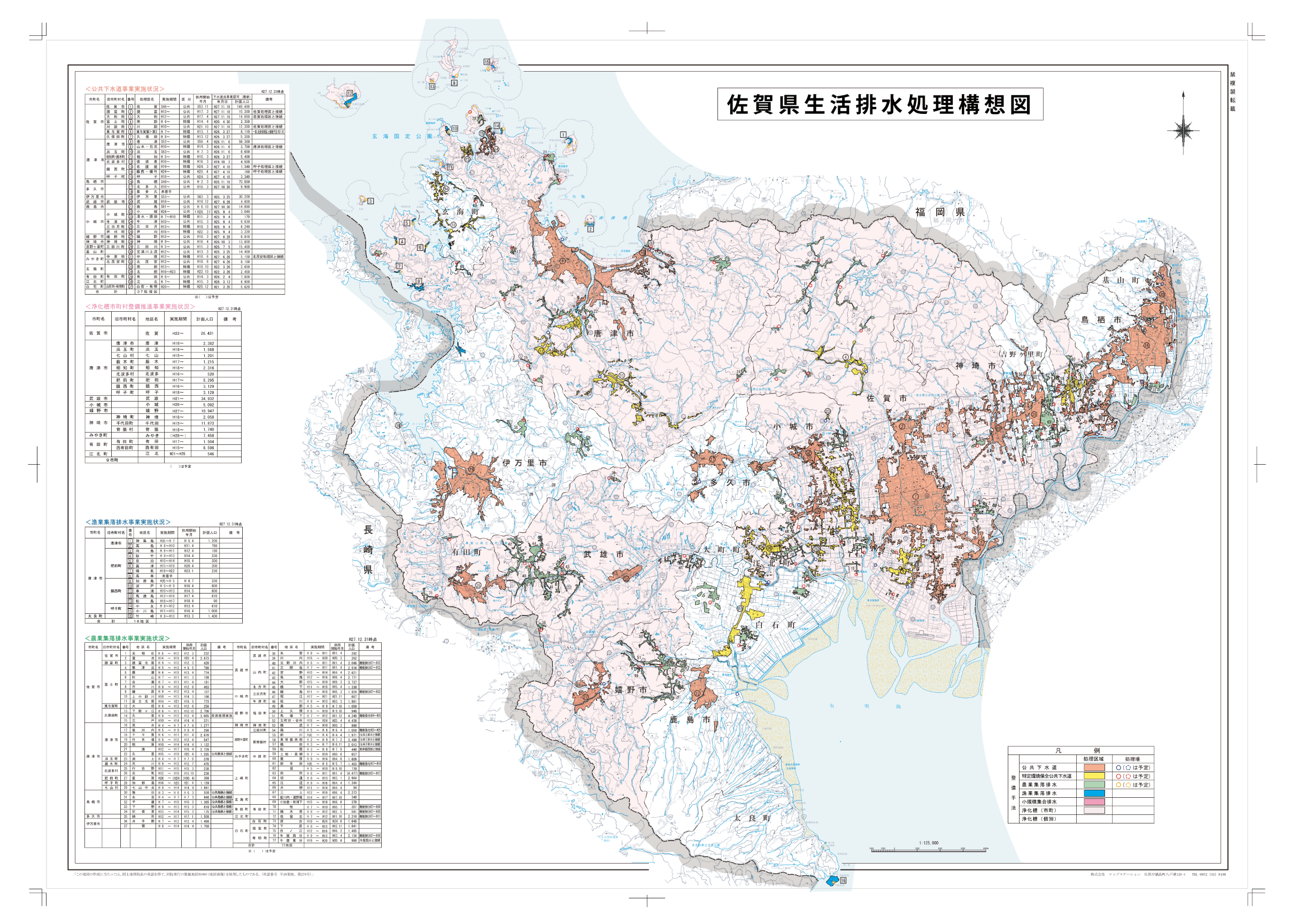Image resolution: width=1297 pixels, height=924 pixels.
Task: Click the pink 小規模集合排水 legend swatch
Action: pos(1094,802)
